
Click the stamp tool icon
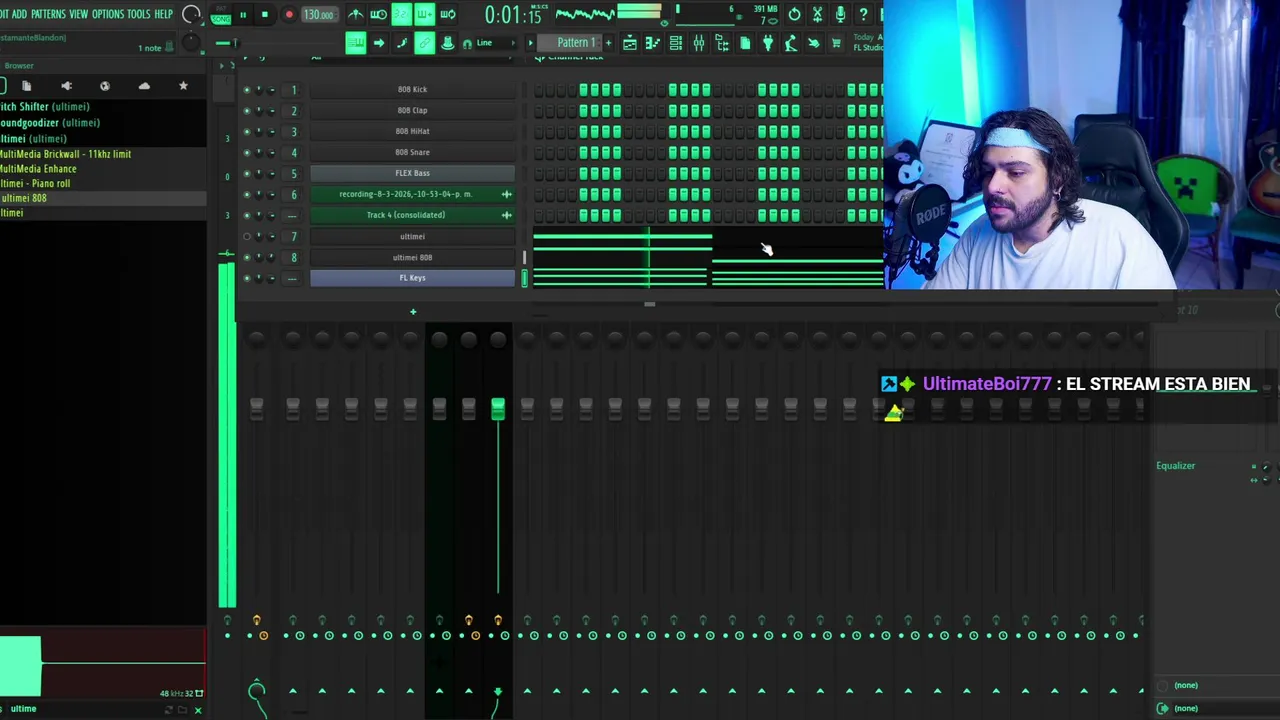[447, 42]
